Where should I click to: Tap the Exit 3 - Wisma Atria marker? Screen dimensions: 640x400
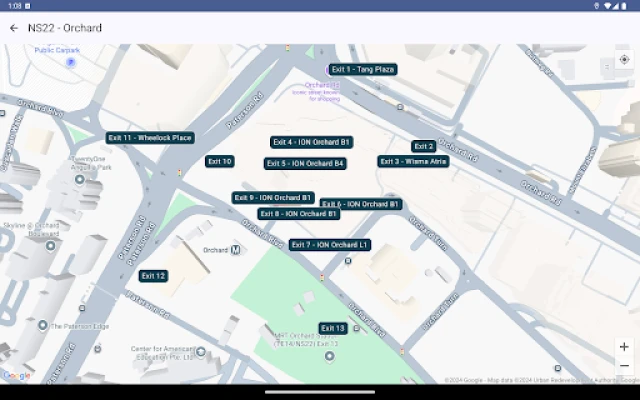coord(413,161)
